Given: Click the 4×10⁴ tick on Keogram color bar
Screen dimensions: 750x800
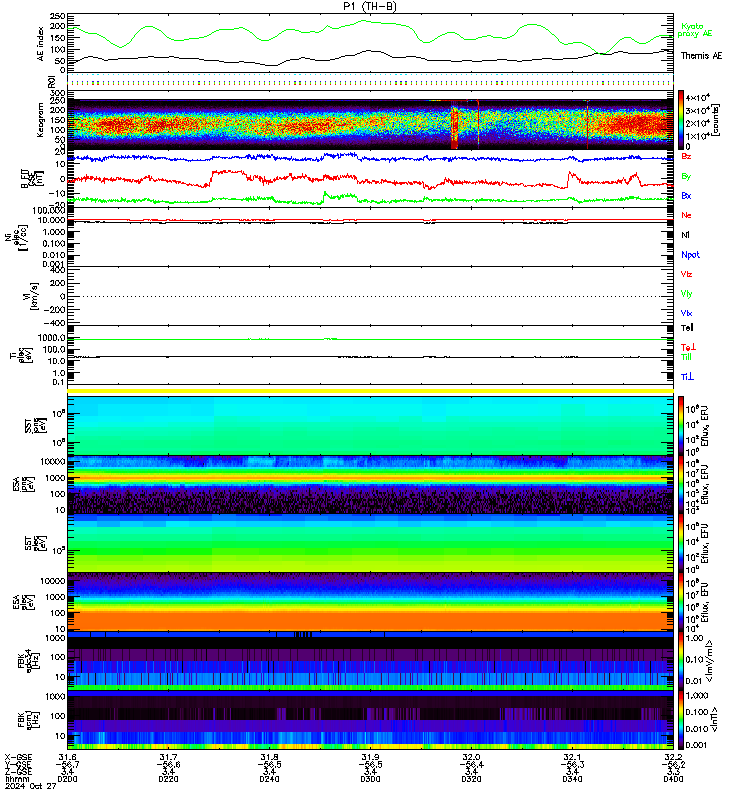Looking at the screenshot, I should click(697, 98).
